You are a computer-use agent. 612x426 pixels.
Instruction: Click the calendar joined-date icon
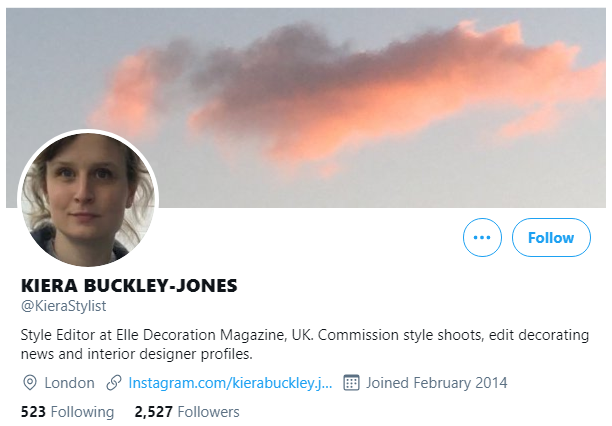point(351,383)
